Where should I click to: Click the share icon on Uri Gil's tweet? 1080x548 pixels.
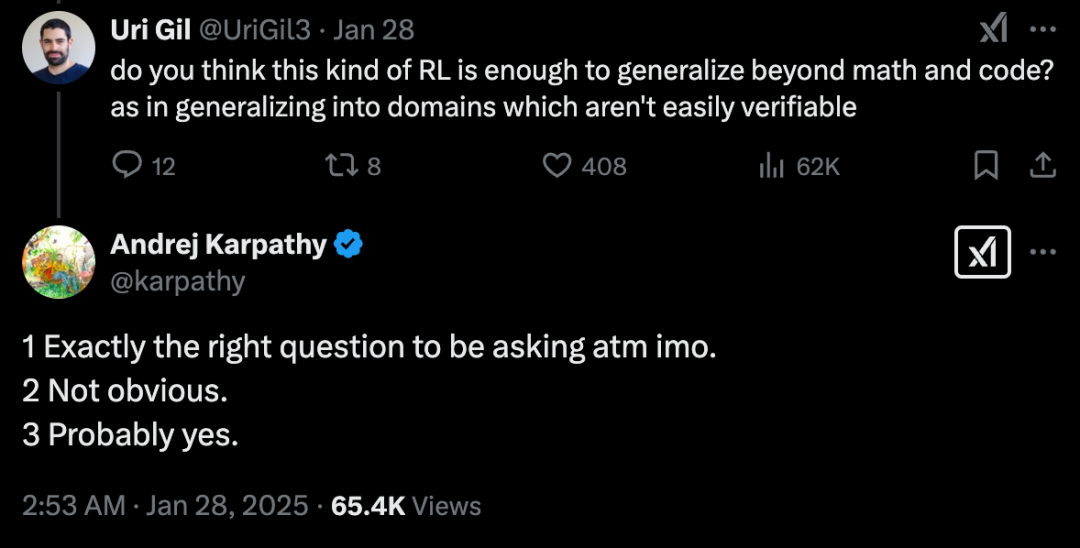pyautogui.click(x=1043, y=165)
